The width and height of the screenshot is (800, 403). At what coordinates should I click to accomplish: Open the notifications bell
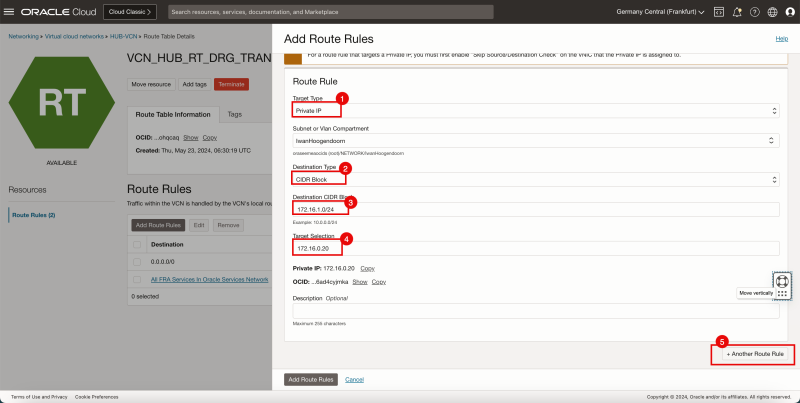coord(737,11)
